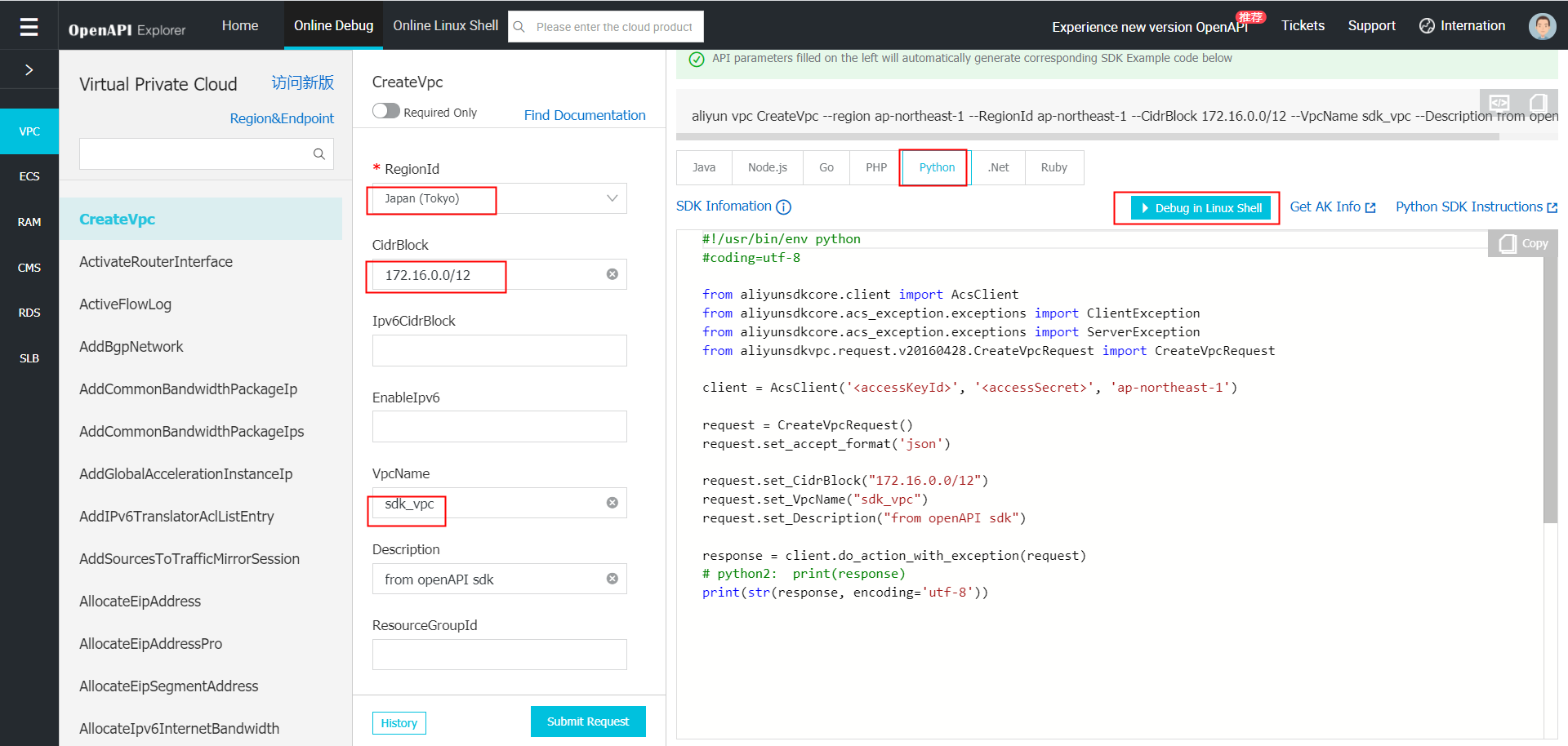Open the Region&Endpoint link
Screen dimensions: 1568x746
[x=282, y=118]
